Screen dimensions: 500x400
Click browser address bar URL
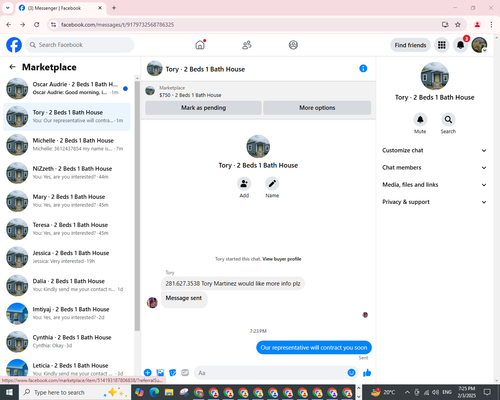117,25
